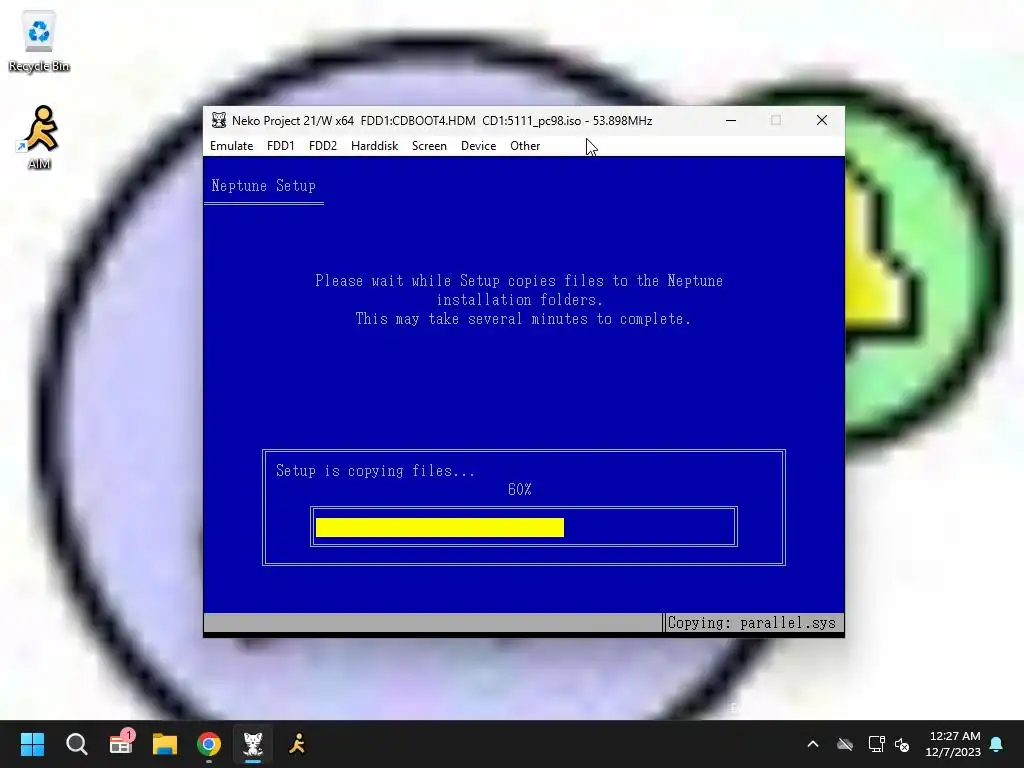
Task: Open the notification bell icon
Action: [997, 744]
